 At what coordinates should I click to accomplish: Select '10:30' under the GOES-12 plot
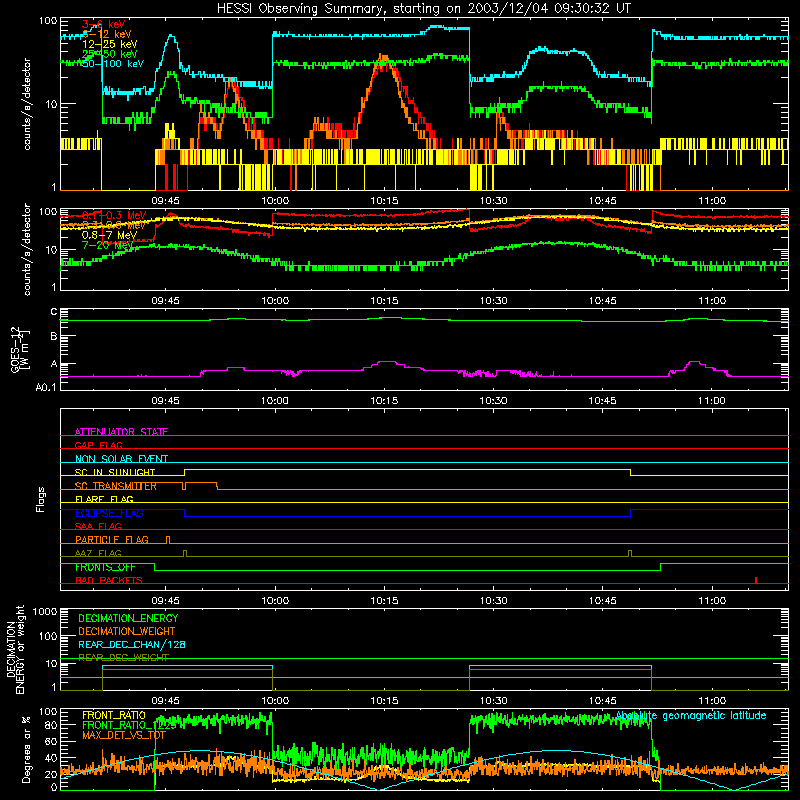(x=493, y=401)
